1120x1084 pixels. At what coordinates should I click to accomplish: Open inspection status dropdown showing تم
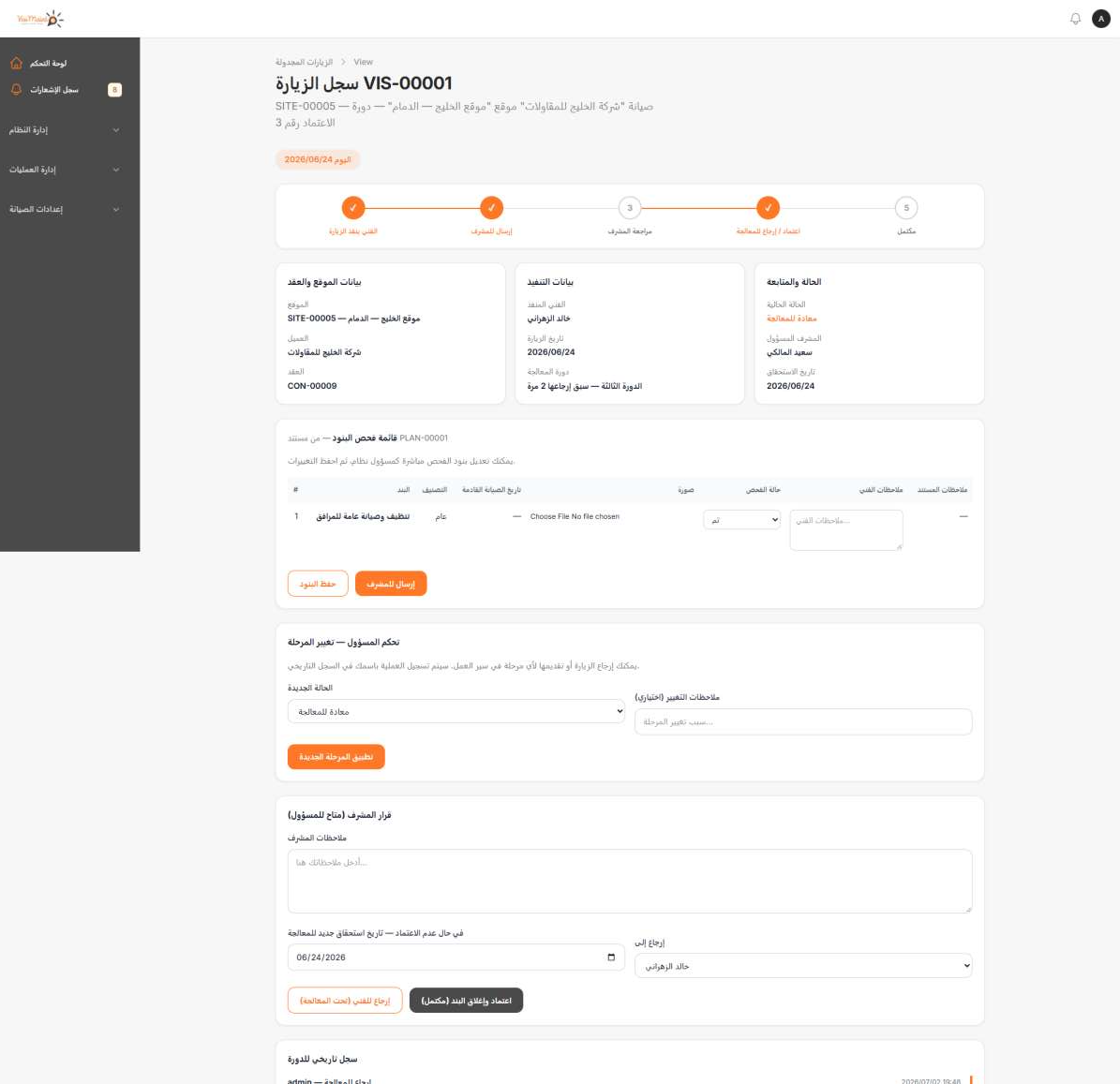(x=741, y=520)
